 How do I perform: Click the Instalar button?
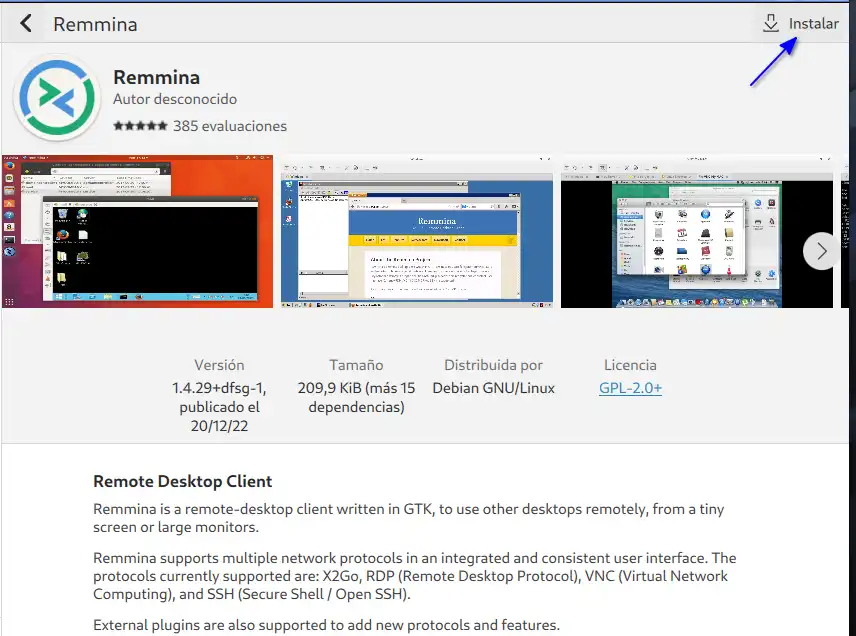pyautogui.click(x=800, y=23)
